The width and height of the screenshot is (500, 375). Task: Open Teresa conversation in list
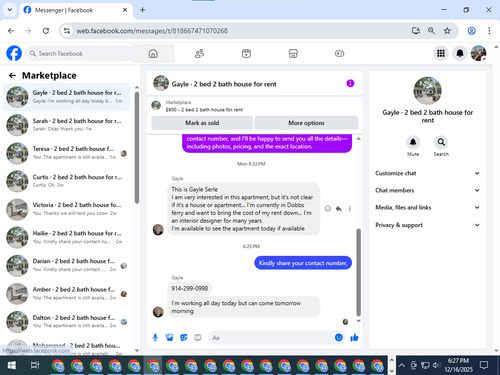(x=66, y=153)
